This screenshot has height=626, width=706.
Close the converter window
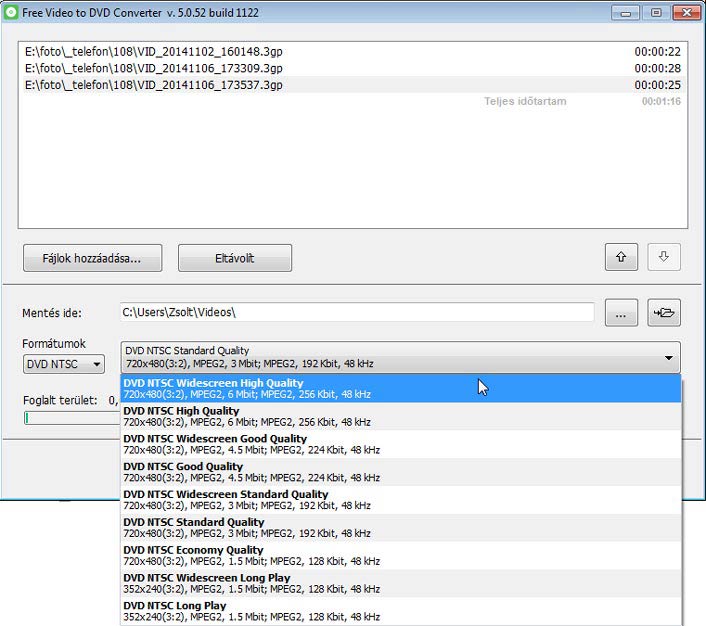[x=687, y=13]
